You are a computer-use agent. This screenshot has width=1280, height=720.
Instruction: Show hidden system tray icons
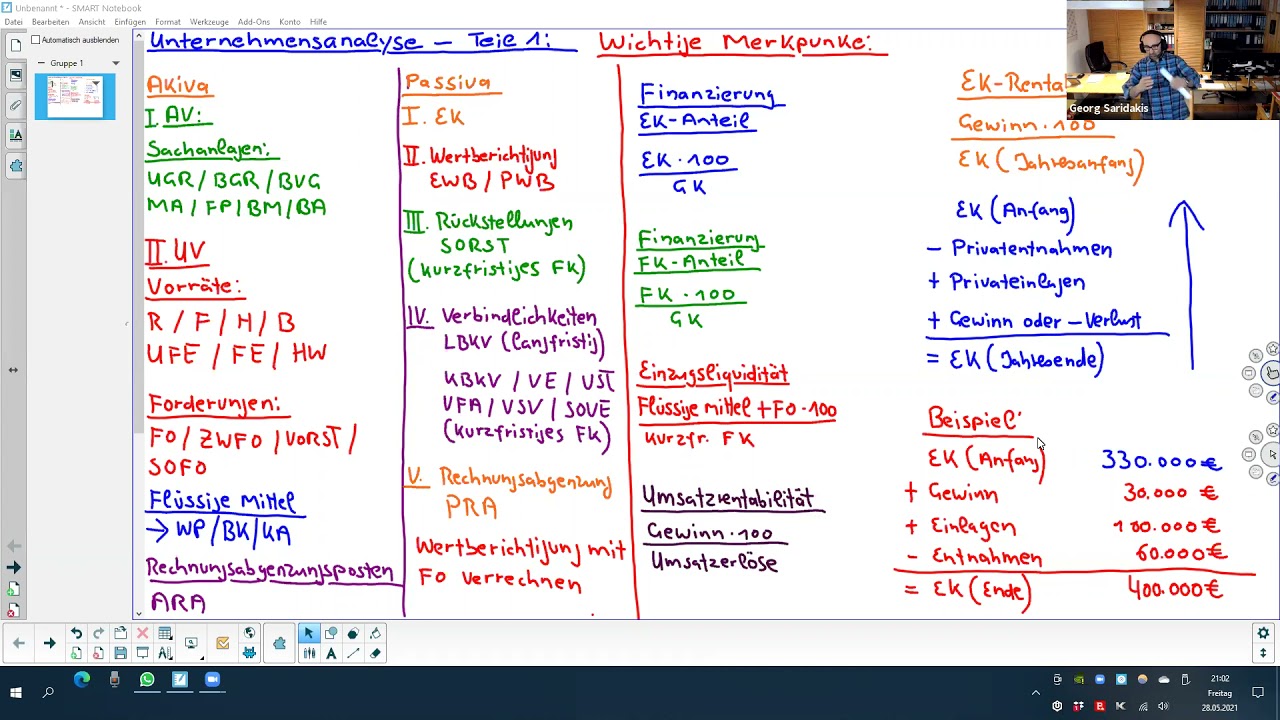pos(1036,692)
